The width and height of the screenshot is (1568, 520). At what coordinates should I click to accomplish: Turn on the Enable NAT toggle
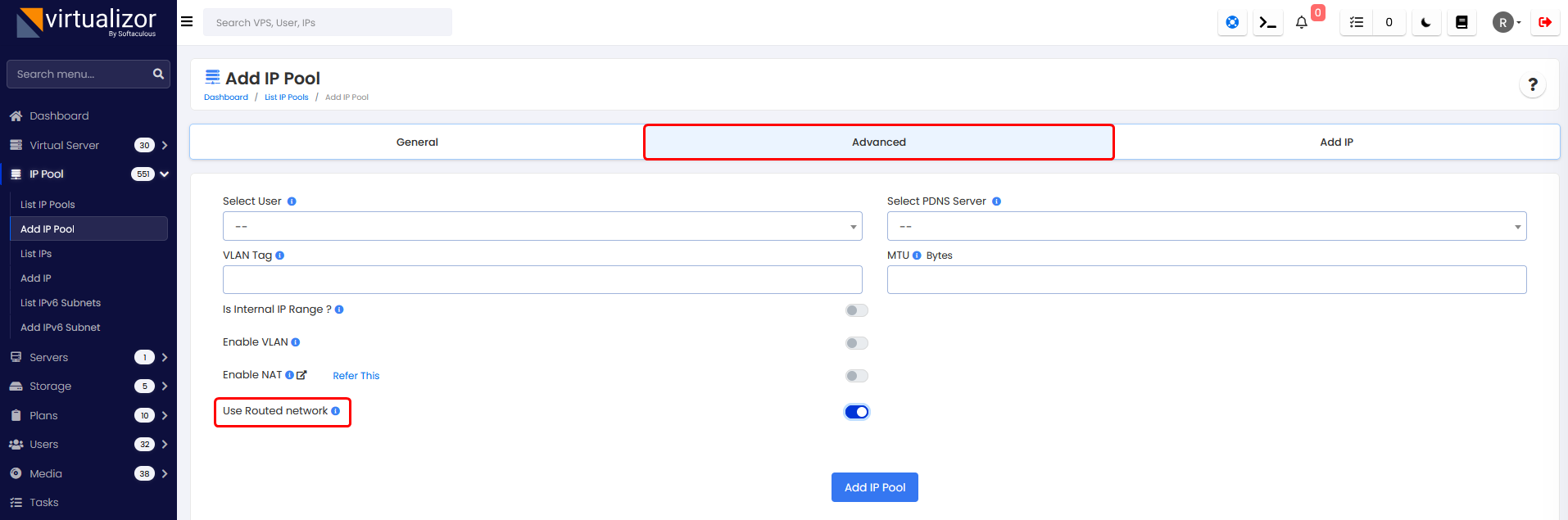(x=856, y=376)
